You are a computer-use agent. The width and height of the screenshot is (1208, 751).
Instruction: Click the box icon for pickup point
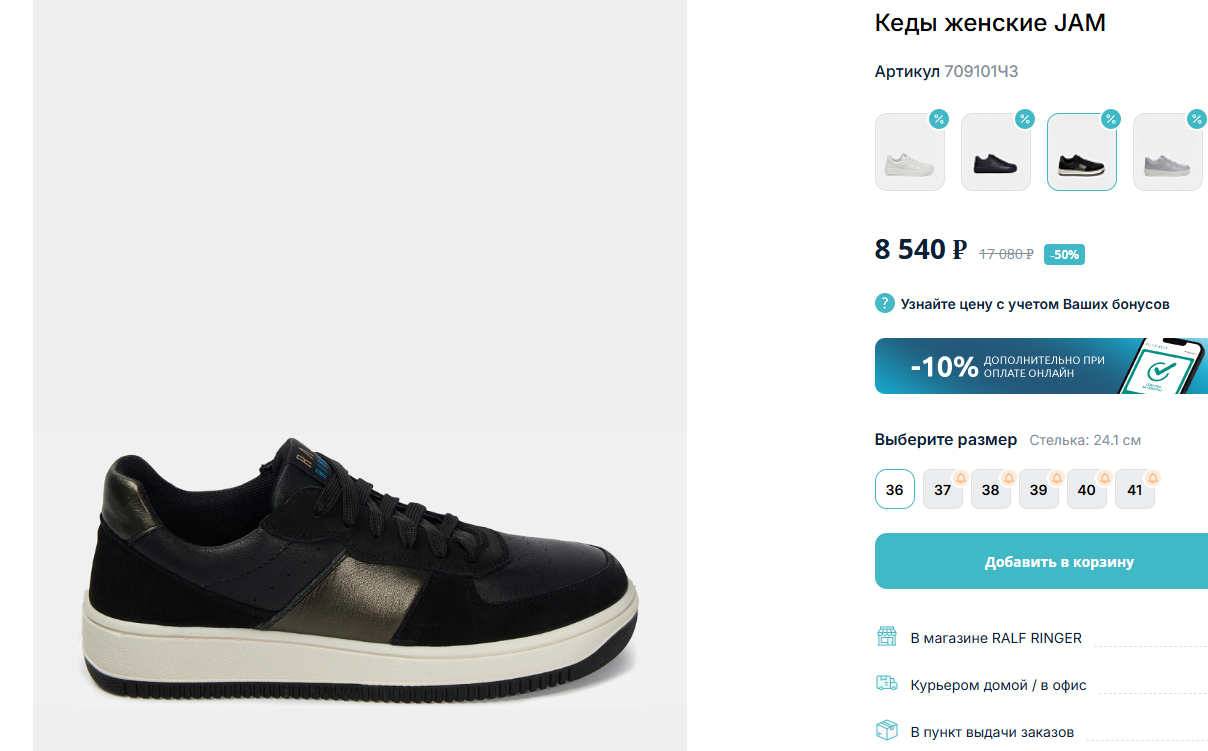(886, 731)
